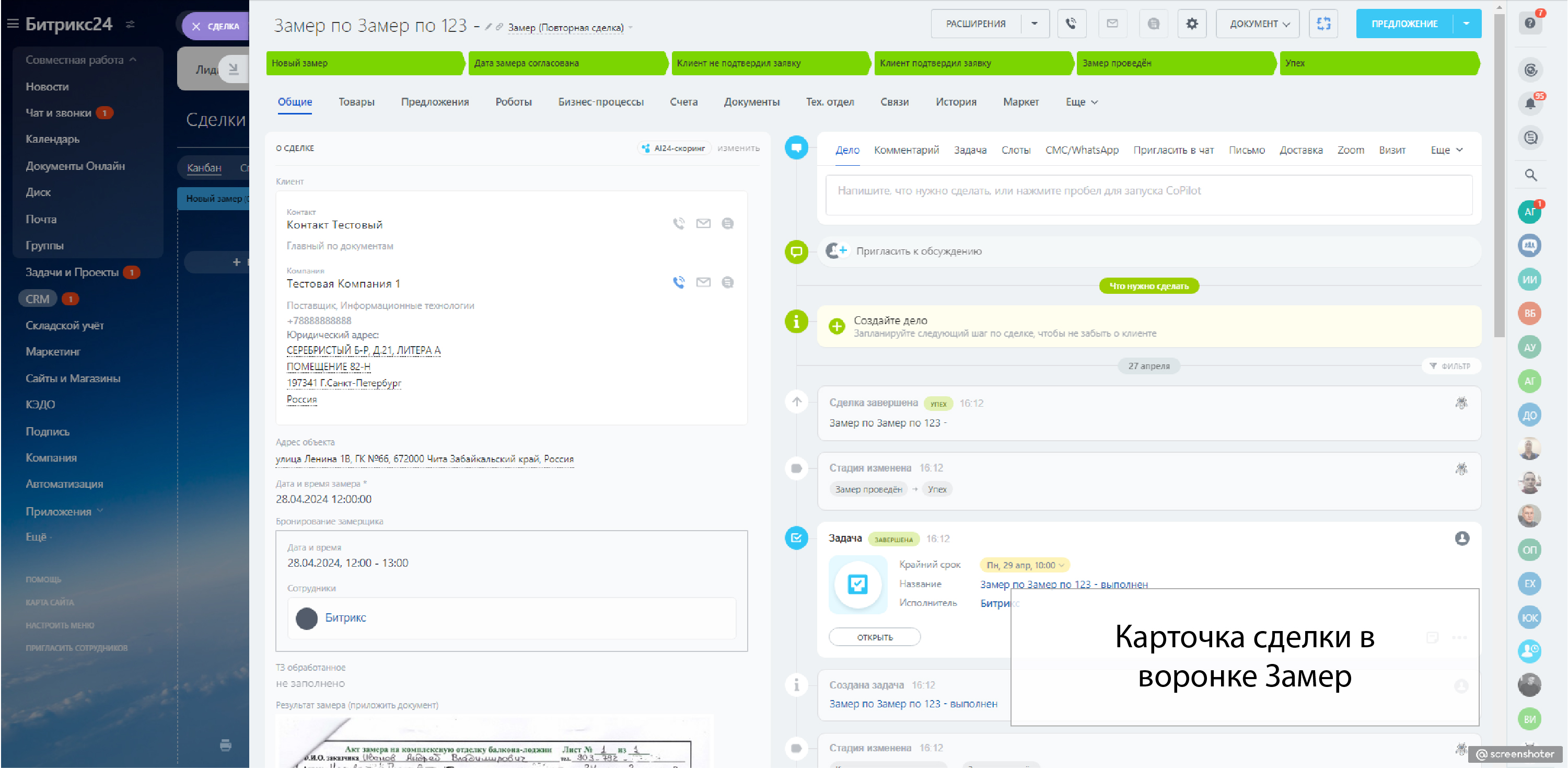Open the settings gear in deal header
Screen dimensions: 1568x768
[1191, 24]
